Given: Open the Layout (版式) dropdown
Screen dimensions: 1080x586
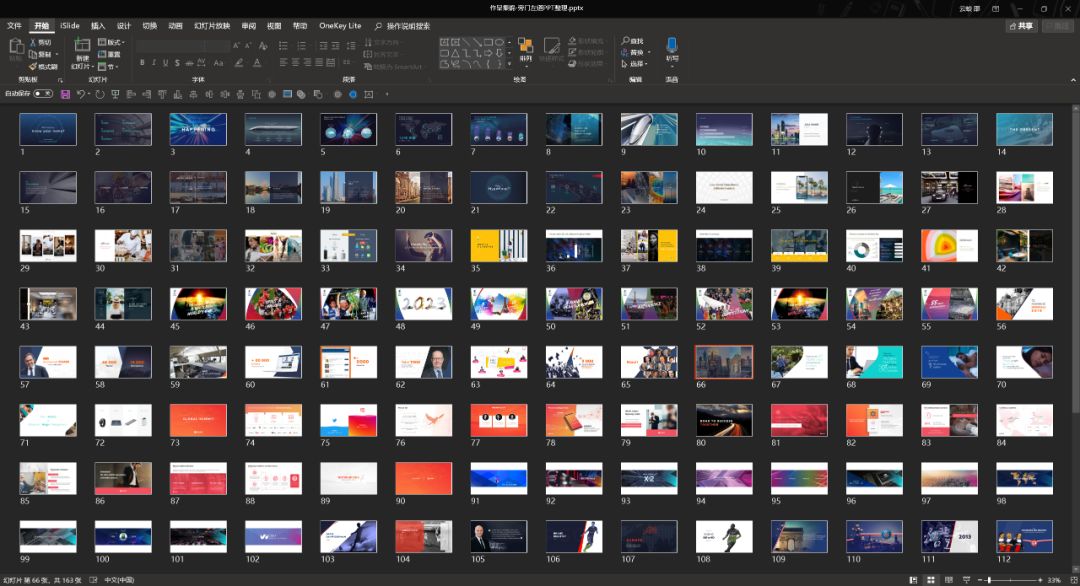Looking at the screenshot, I should pos(110,43).
